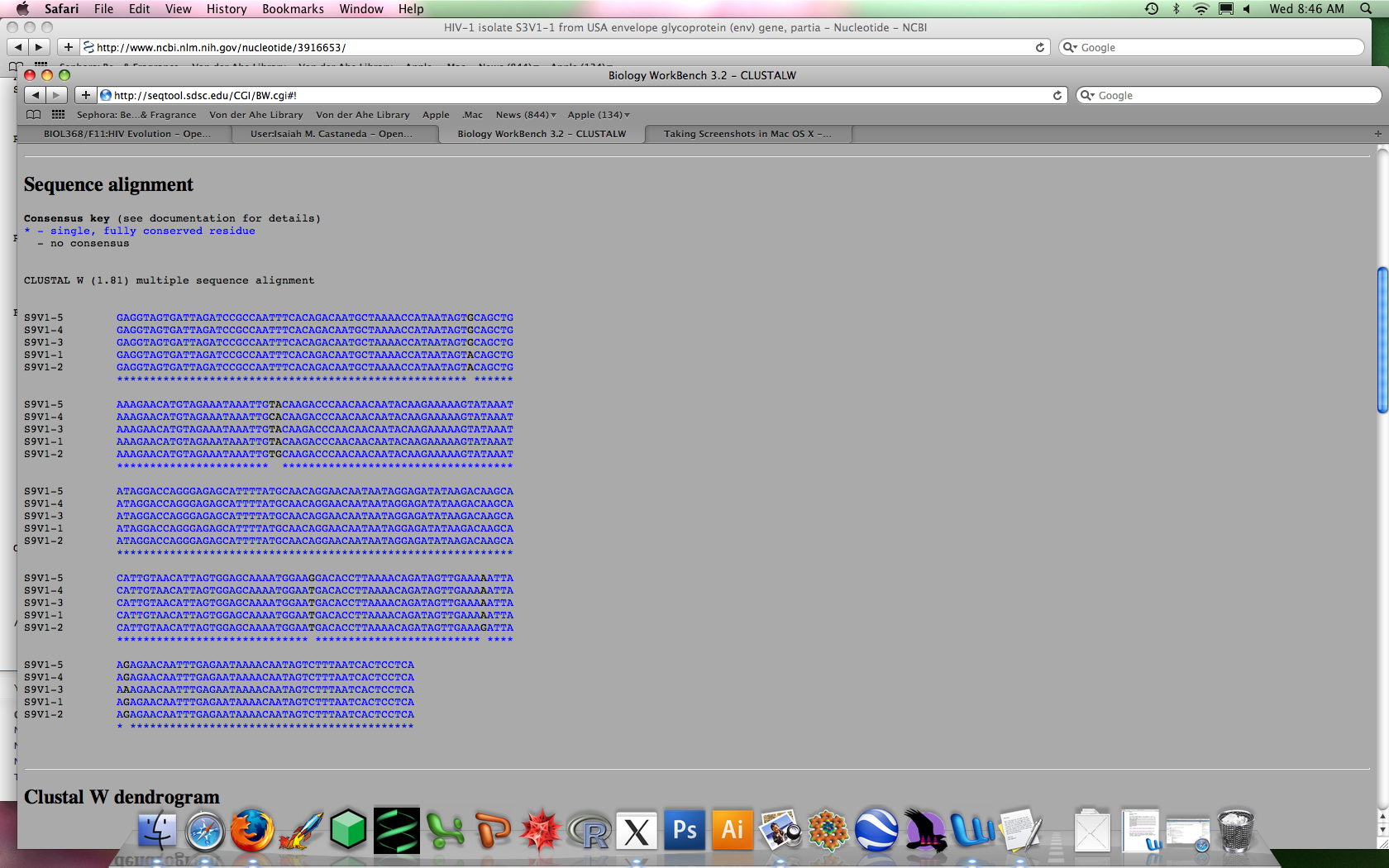Expand the Apple (134) bookmarks dropdown
This screenshot has width=1389, height=868.
click(x=598, y=115)
